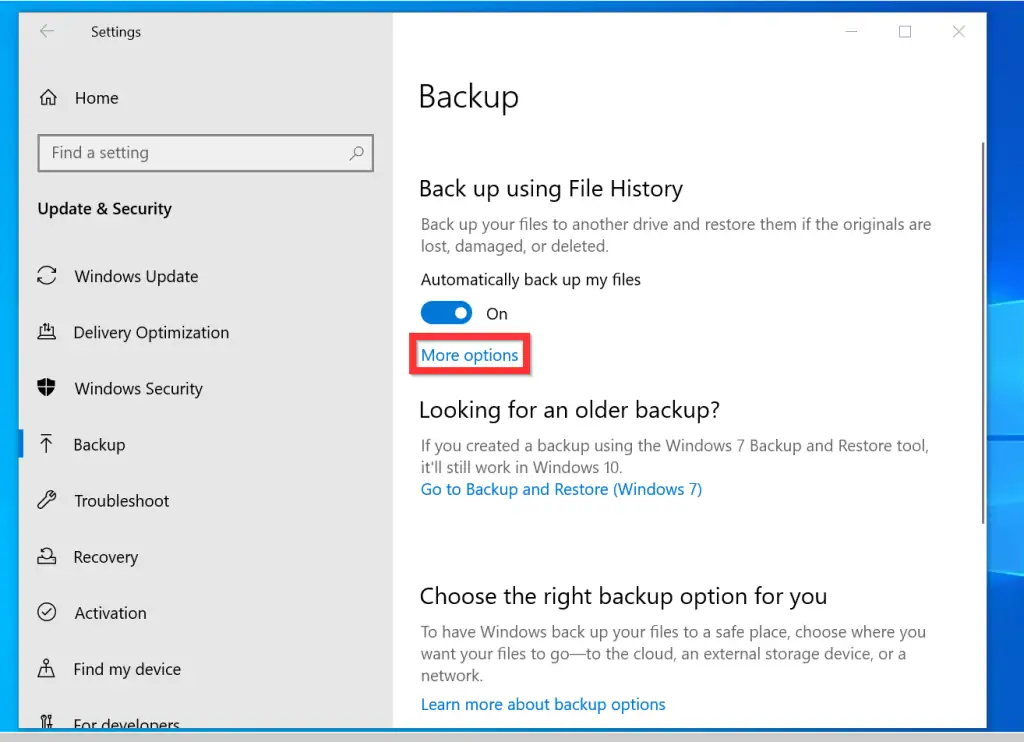Open For developers settings

tap(127, 722)
